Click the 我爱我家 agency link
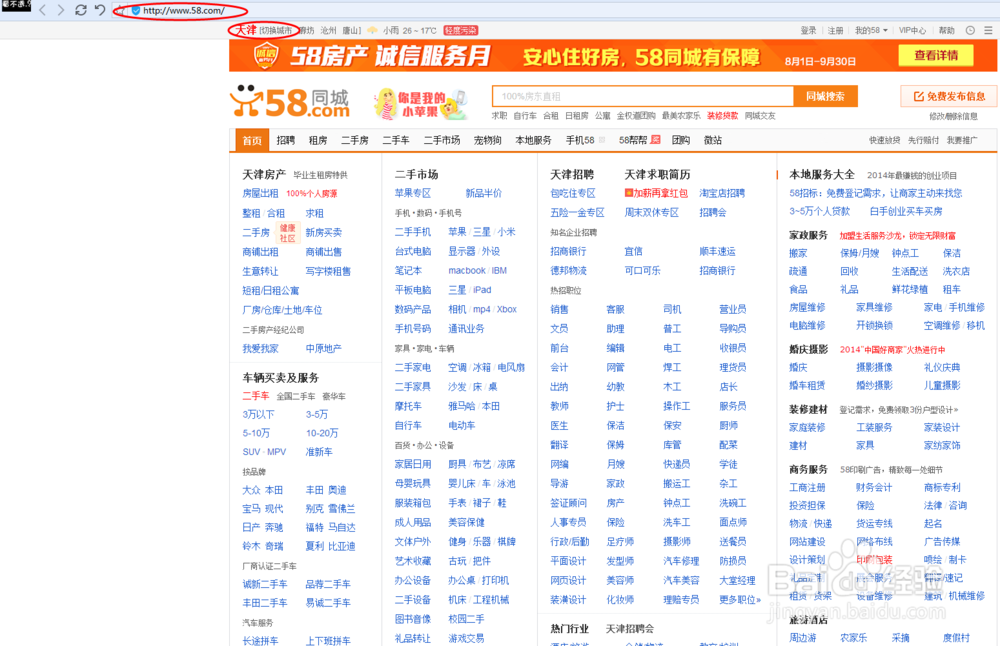The height and width of the screenshot is (646, 1000). tap(260, 349)
